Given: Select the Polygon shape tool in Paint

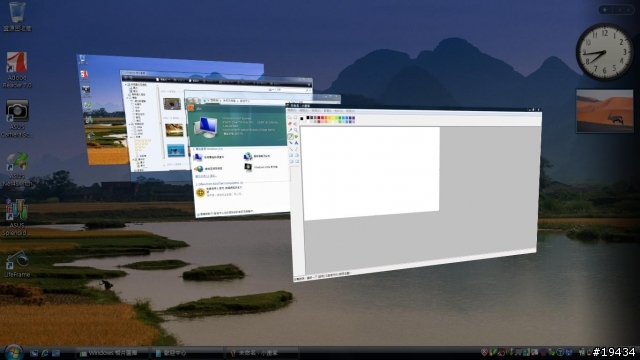Looking at the screenshot, I should coord(296,155).
